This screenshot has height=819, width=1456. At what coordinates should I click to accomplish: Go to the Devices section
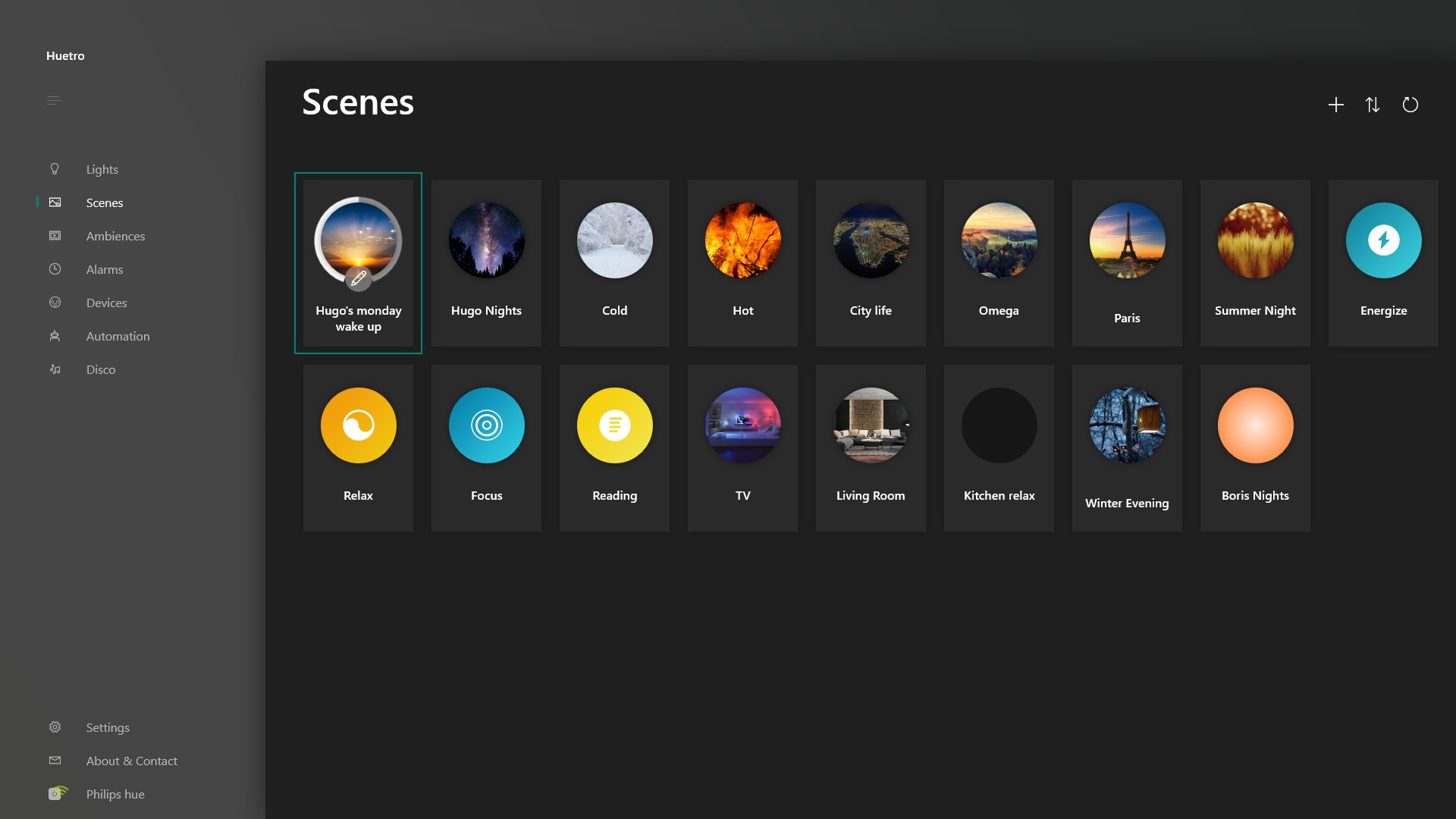click(106, 303)
